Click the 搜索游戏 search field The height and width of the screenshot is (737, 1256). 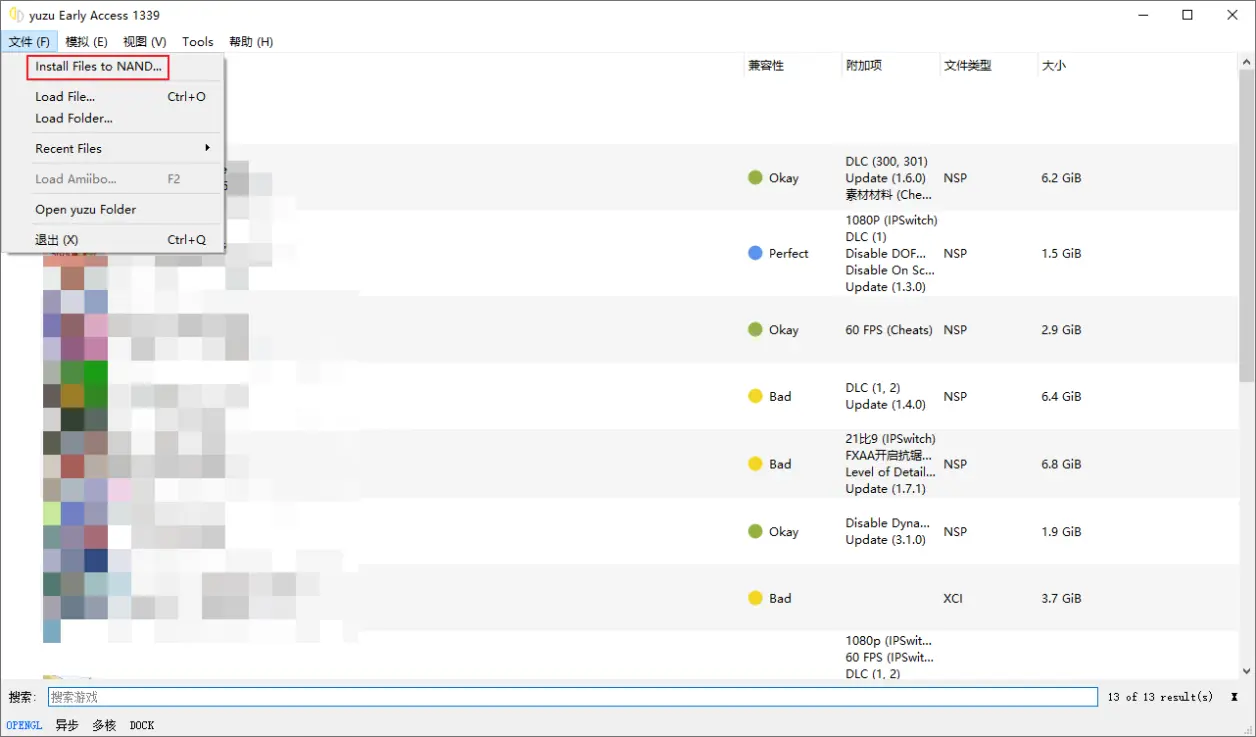(573, 697)
